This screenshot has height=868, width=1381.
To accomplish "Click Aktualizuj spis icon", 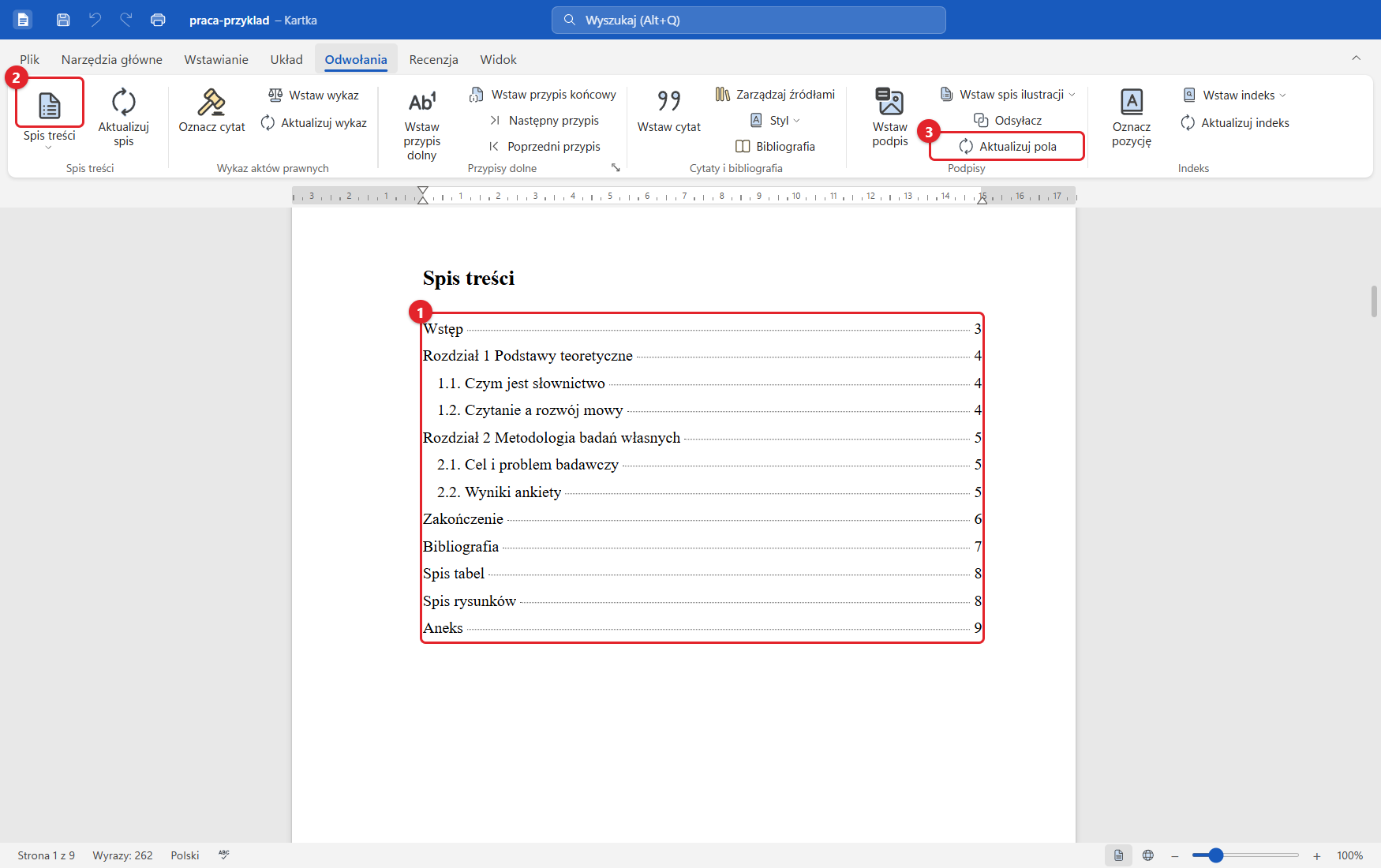I will (x=124, y=102).
